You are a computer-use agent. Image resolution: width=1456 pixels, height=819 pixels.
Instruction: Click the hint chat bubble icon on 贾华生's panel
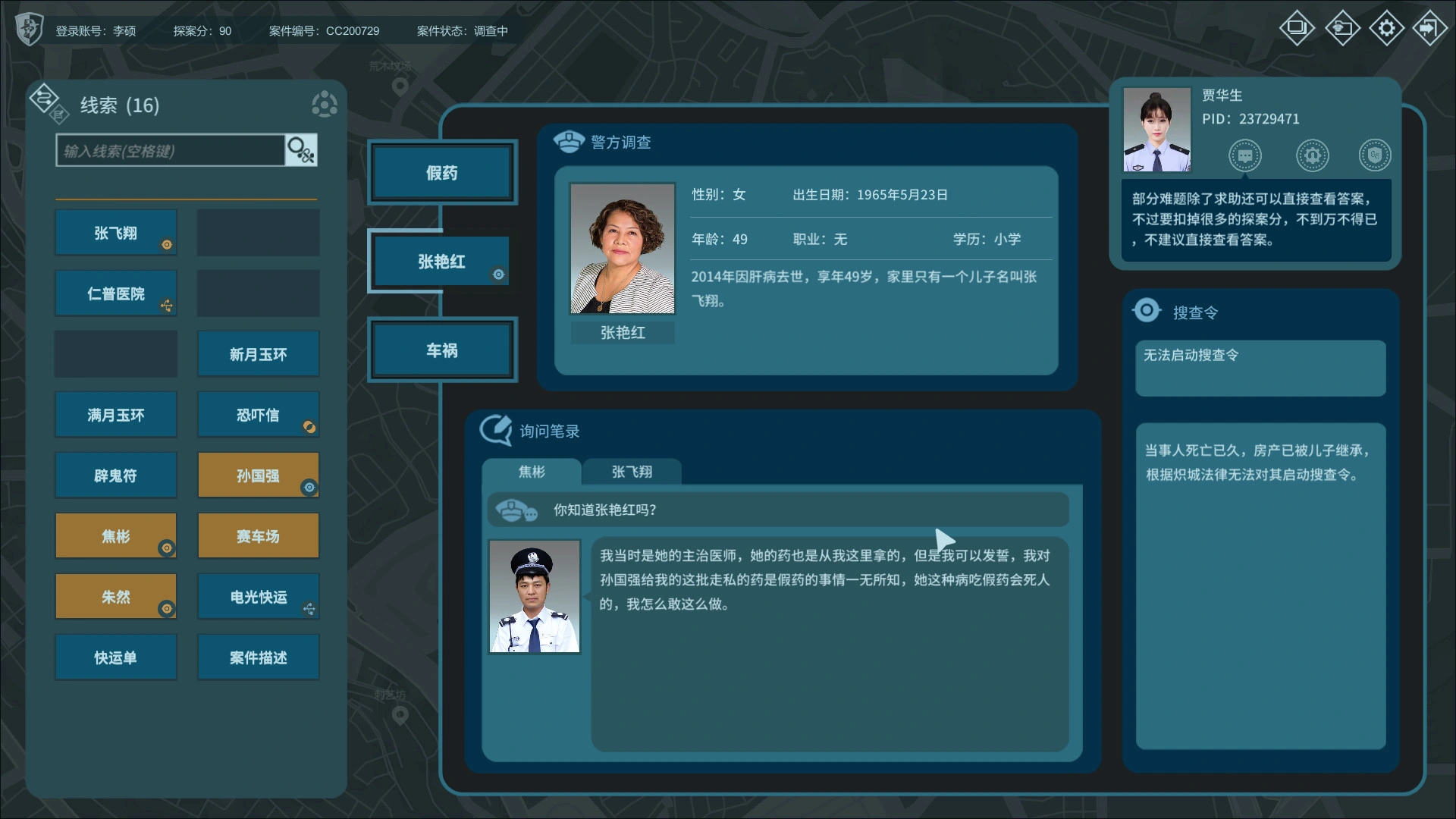point(1246,155)
